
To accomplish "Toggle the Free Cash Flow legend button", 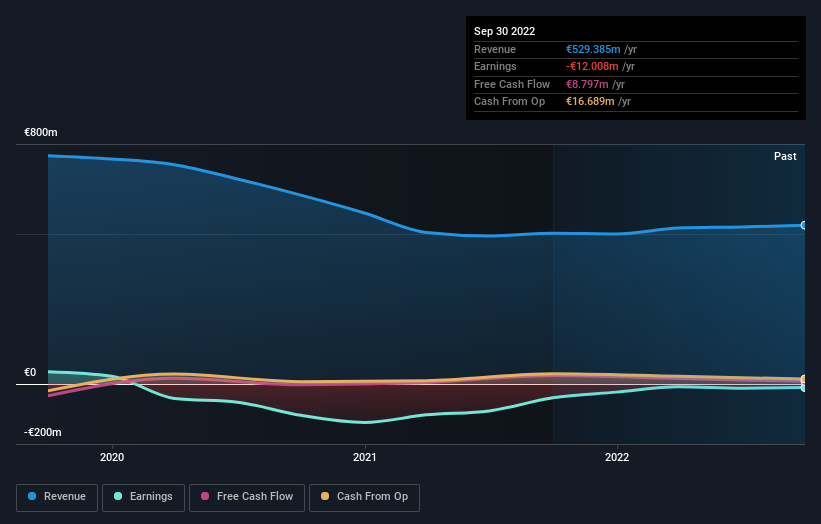I will click(247, 497).
